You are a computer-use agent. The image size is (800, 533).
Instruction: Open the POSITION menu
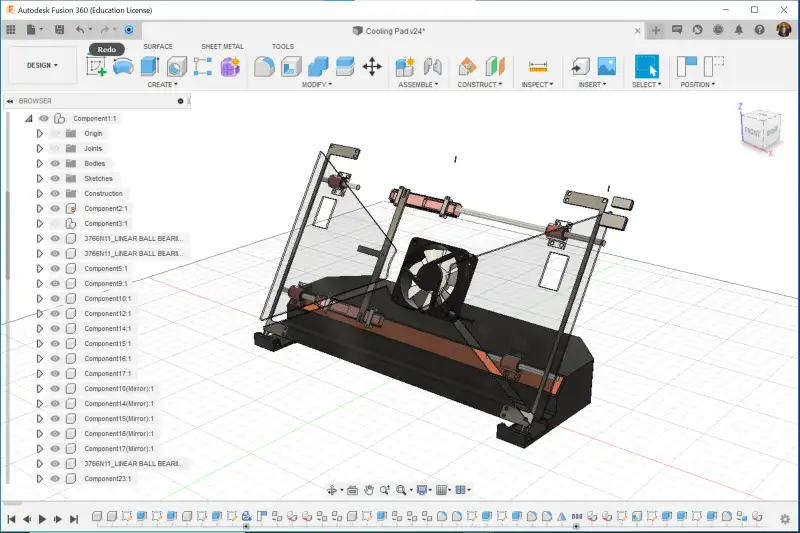coord(697,85)
